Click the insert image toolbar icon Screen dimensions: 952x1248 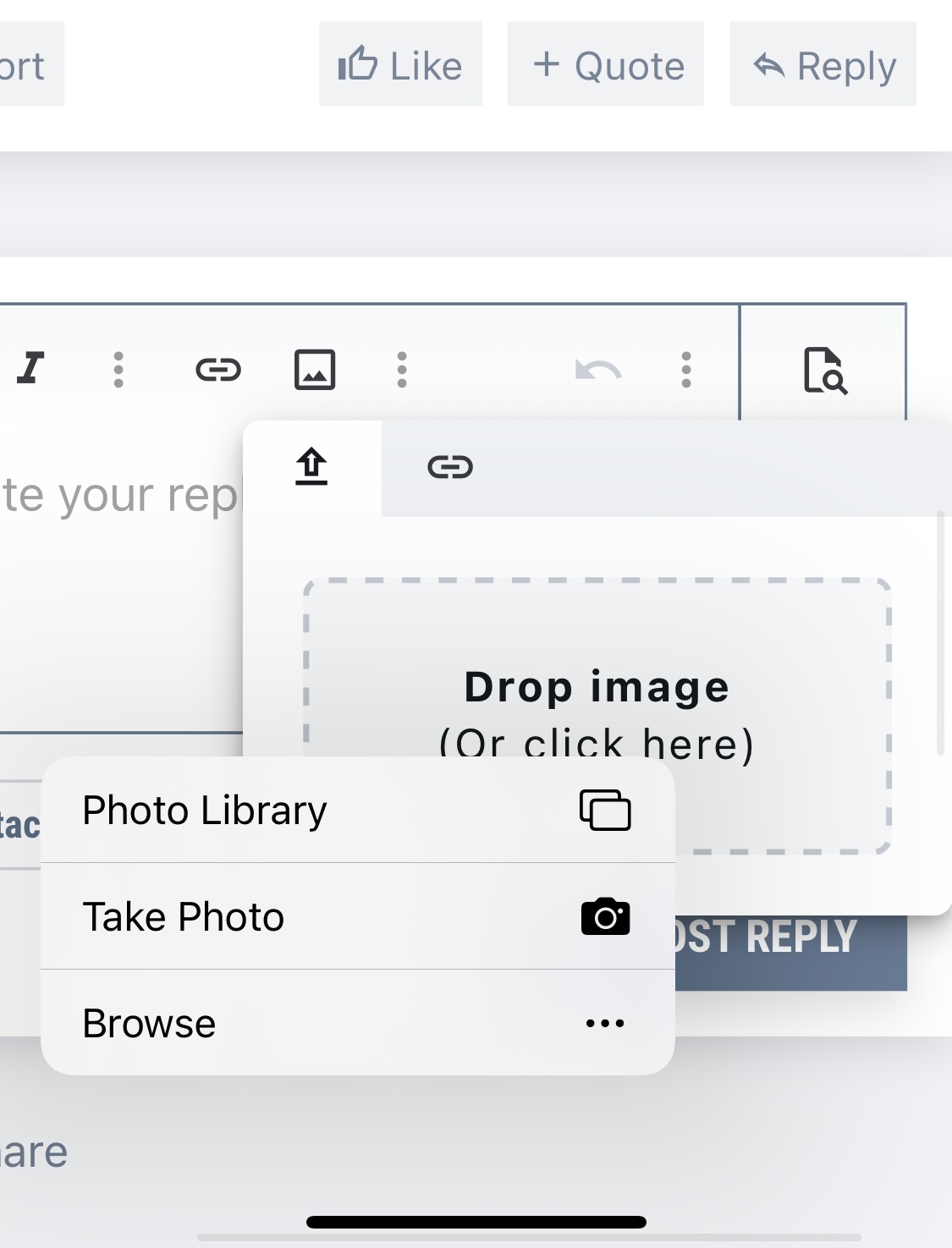(315, 370)
